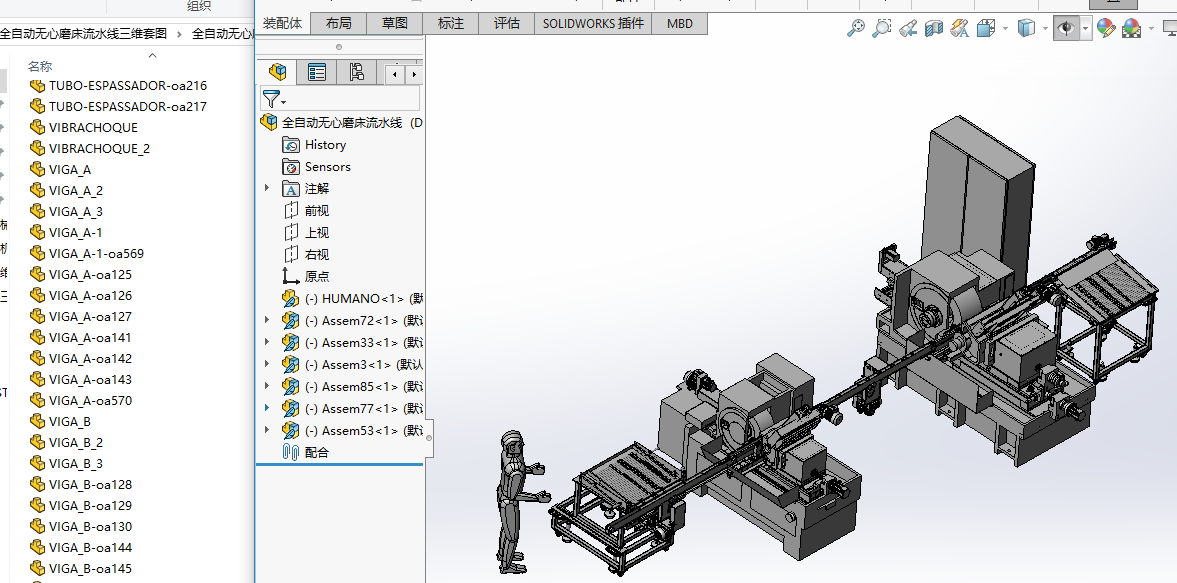Screen dimensions: 1177x583
Task: Open the PropertyManager panel tab
Action: pyautogui.click(x=317, y=72)
